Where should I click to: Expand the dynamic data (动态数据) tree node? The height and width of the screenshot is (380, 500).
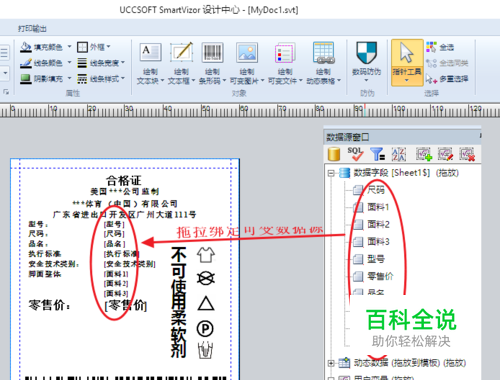[331, 363]
